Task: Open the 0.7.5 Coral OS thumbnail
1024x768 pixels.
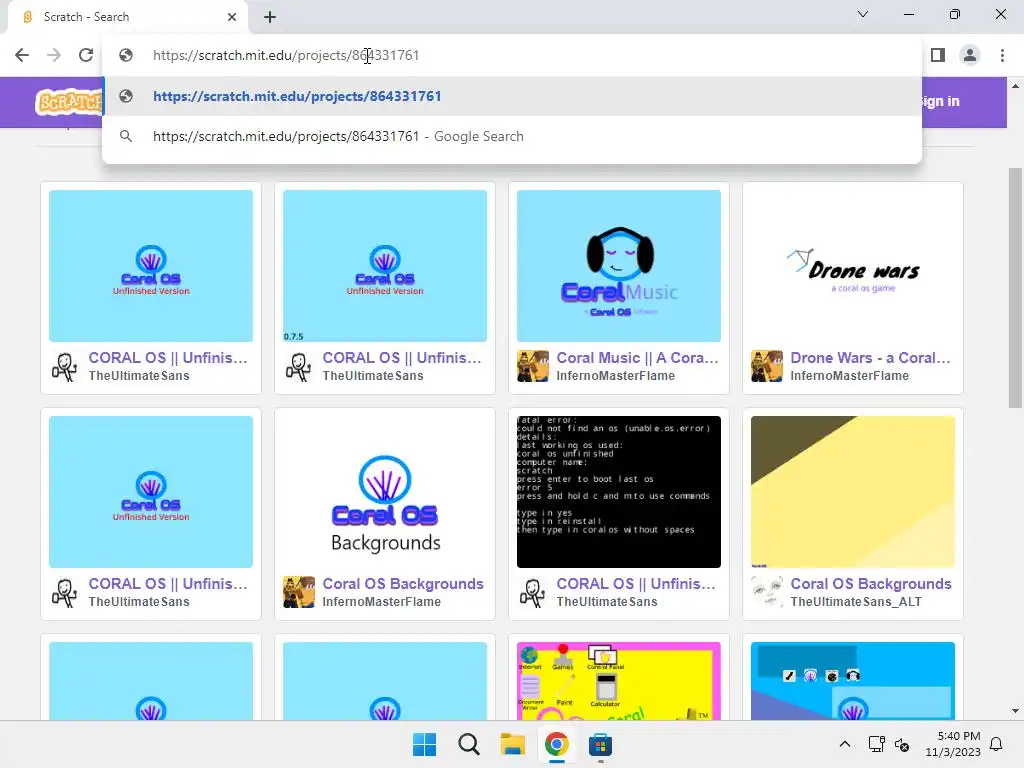Action: 385,266
